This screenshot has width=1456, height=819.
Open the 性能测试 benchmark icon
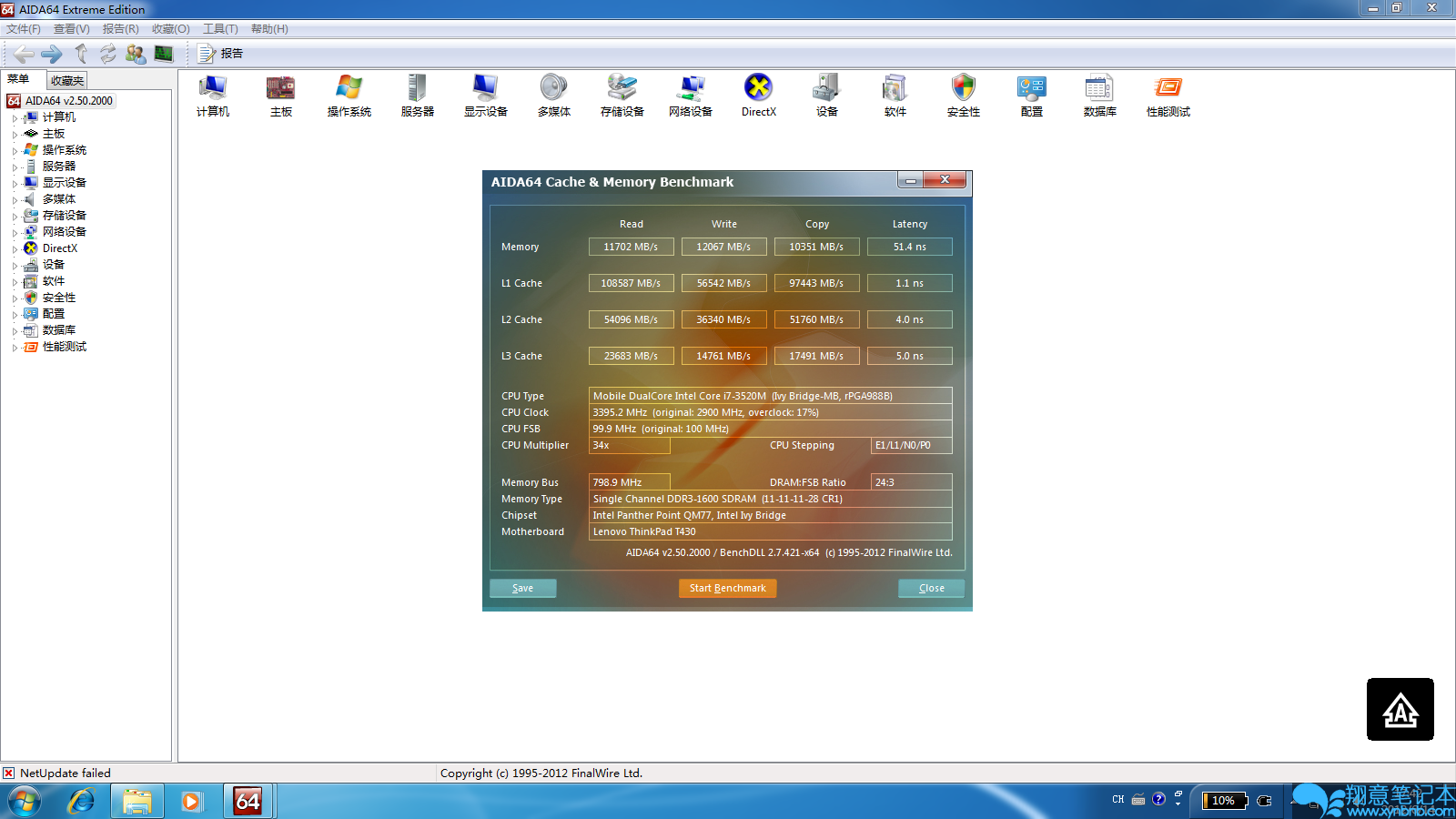pyautogui.click(x=1168, y=96)
